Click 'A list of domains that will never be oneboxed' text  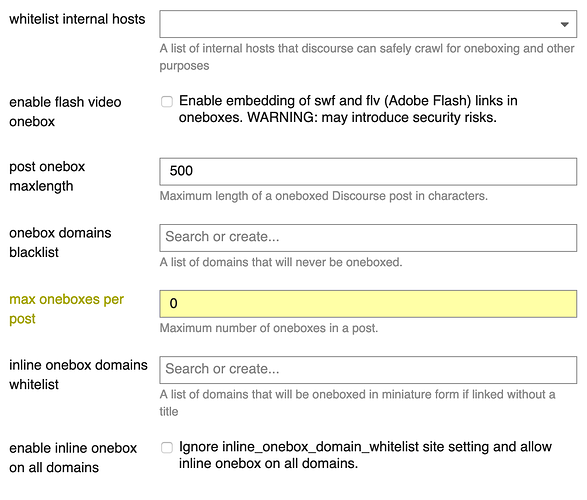(281, 262)
